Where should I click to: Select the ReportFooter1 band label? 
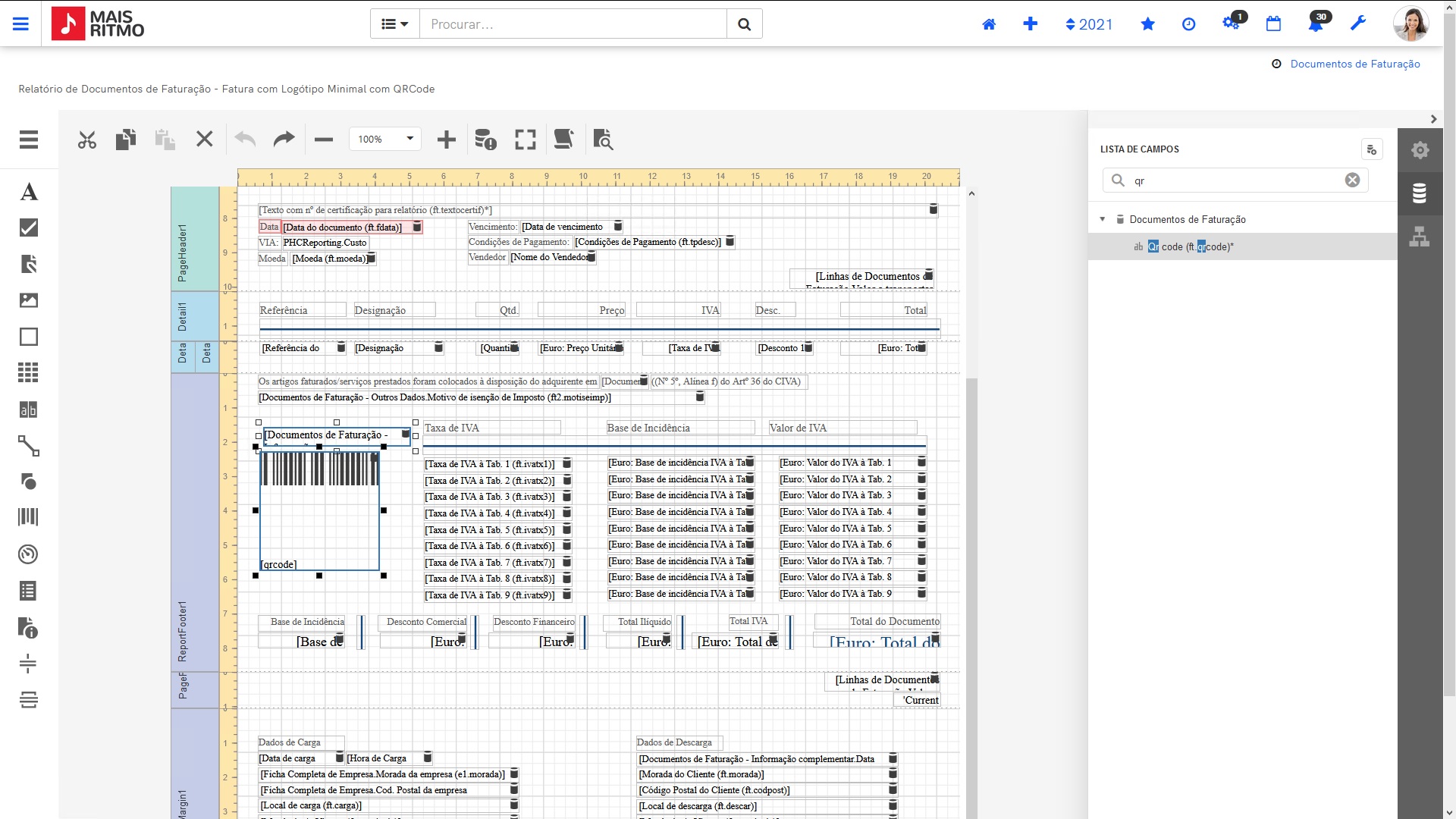click(x=182, y=631)
